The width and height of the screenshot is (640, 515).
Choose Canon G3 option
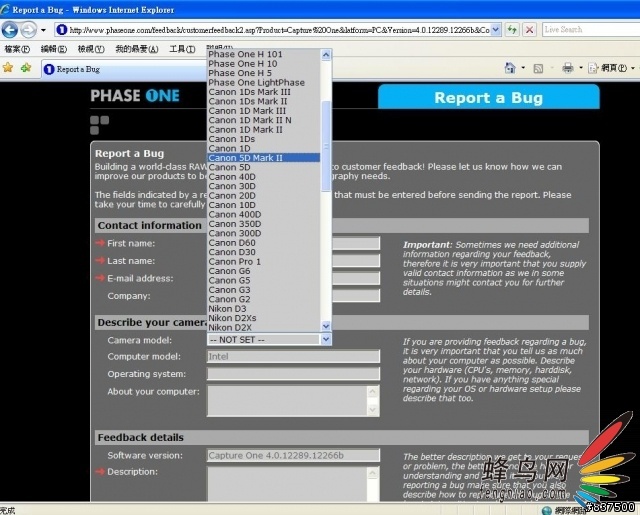click(264, 289)
